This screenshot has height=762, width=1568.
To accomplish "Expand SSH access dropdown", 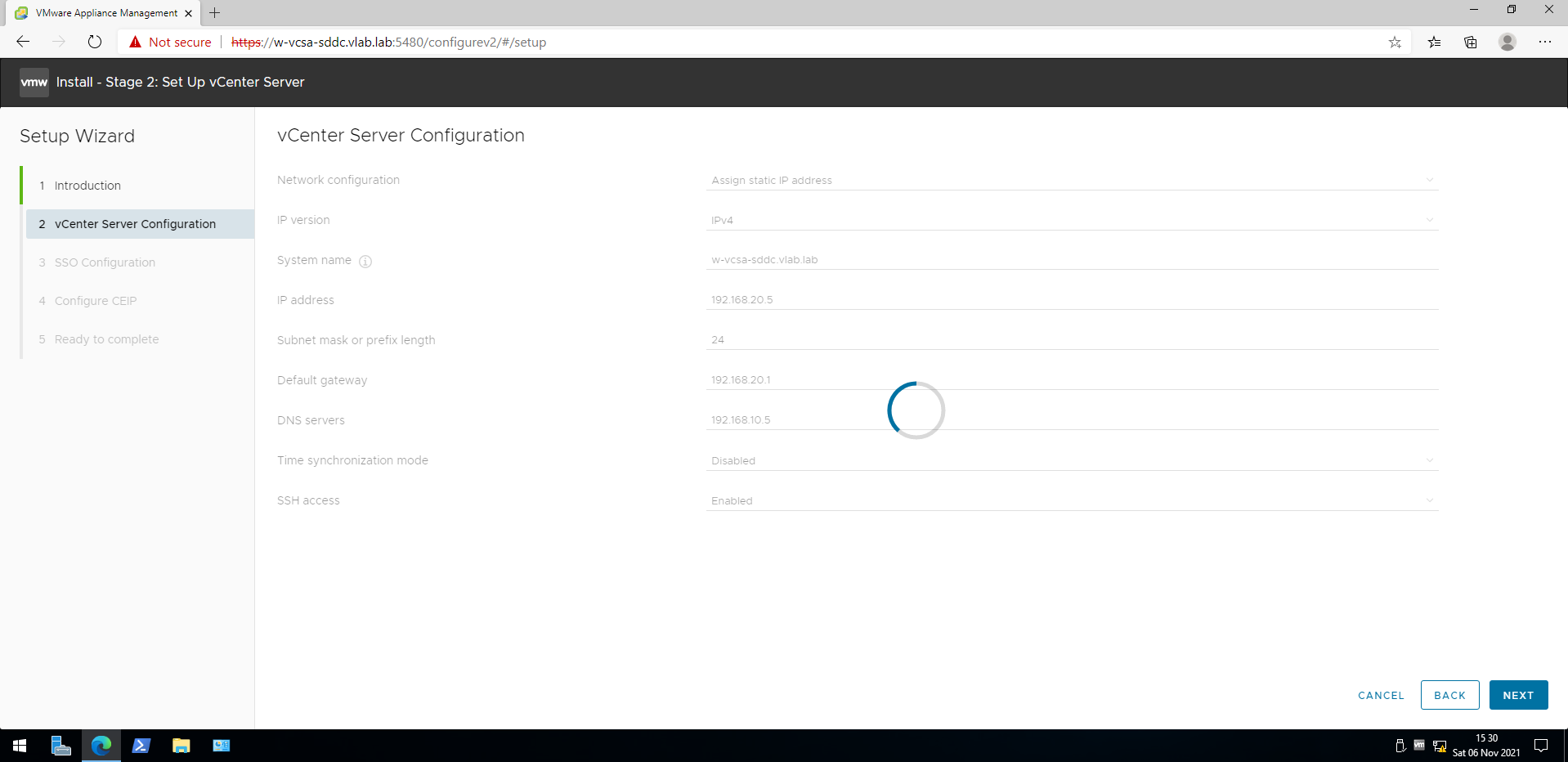I will (x=1072, y=500).
